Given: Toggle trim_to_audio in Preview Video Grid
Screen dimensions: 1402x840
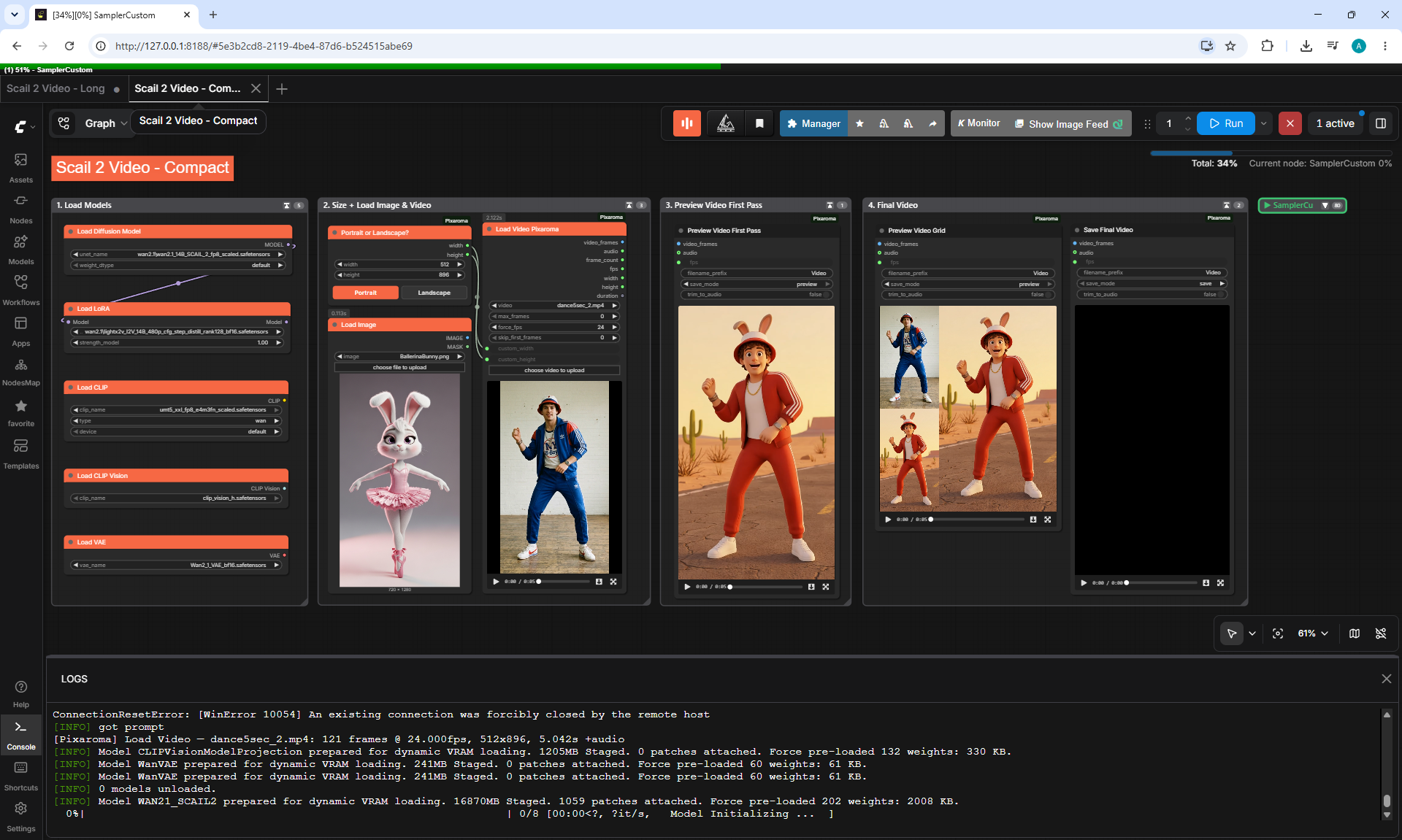Looking at the screenshot, I should (x=968, y=295).
